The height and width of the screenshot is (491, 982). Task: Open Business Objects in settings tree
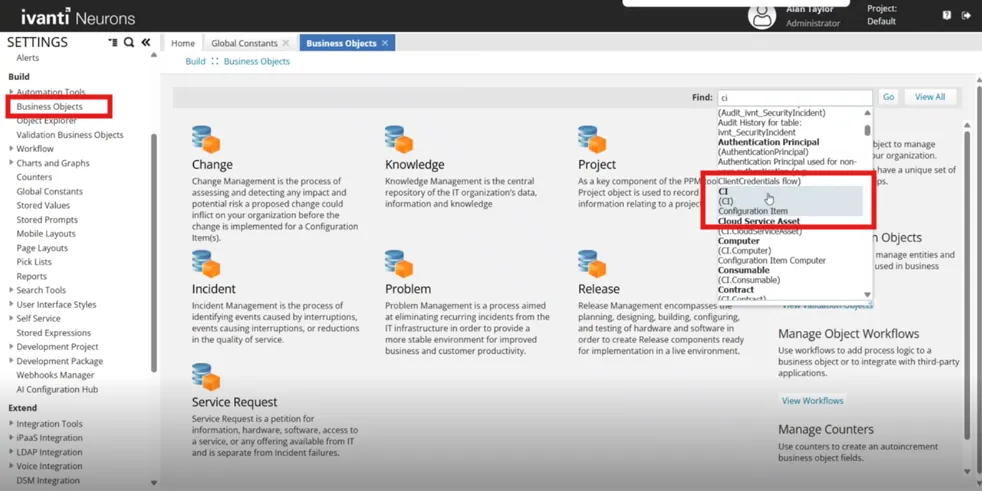49,106
